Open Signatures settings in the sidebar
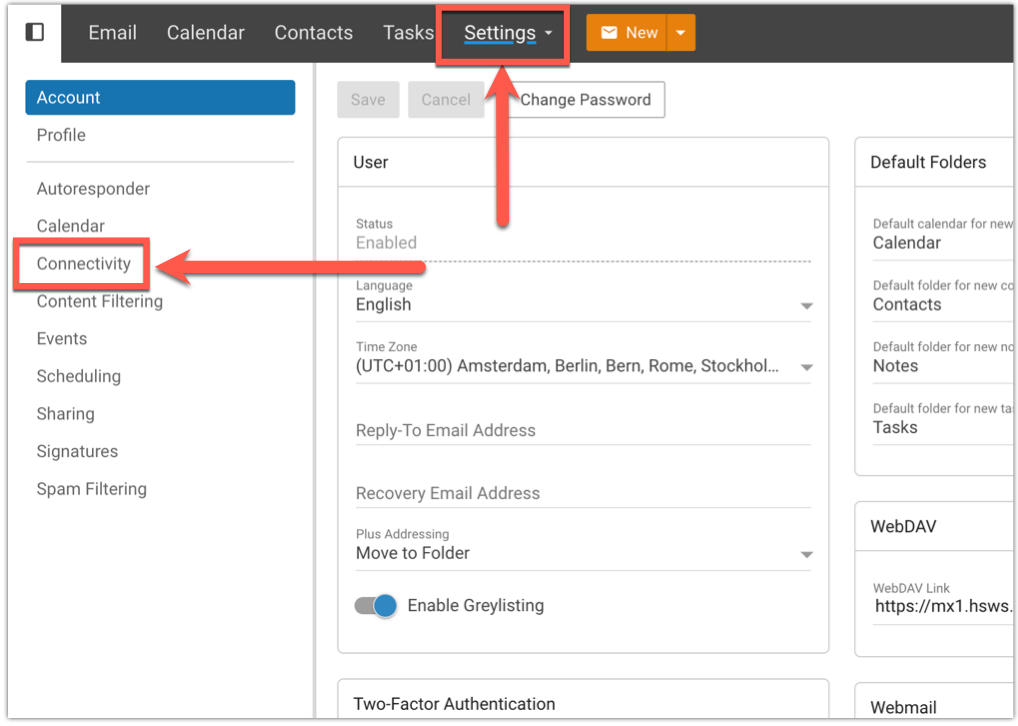Viewport: 1018px width, 726px height. [x=77, y=451]
